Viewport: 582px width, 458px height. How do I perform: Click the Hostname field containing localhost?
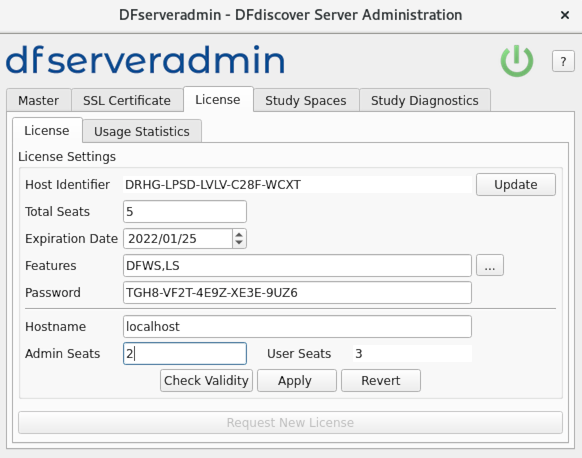coord(297,327)
